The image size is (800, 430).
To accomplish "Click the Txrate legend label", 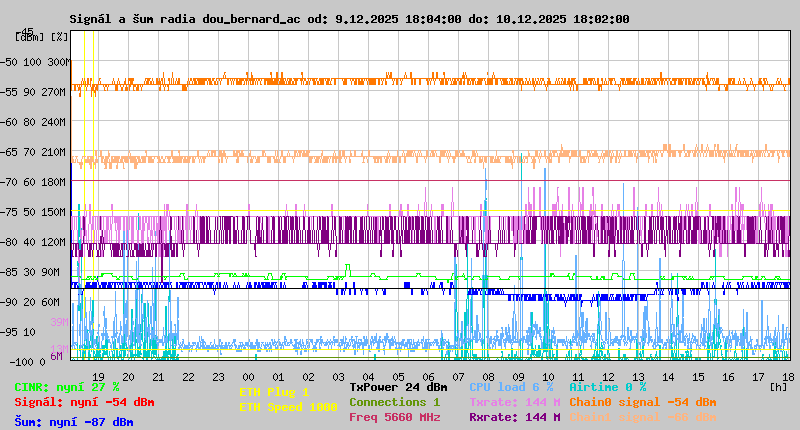I will (x=514, y=402).
